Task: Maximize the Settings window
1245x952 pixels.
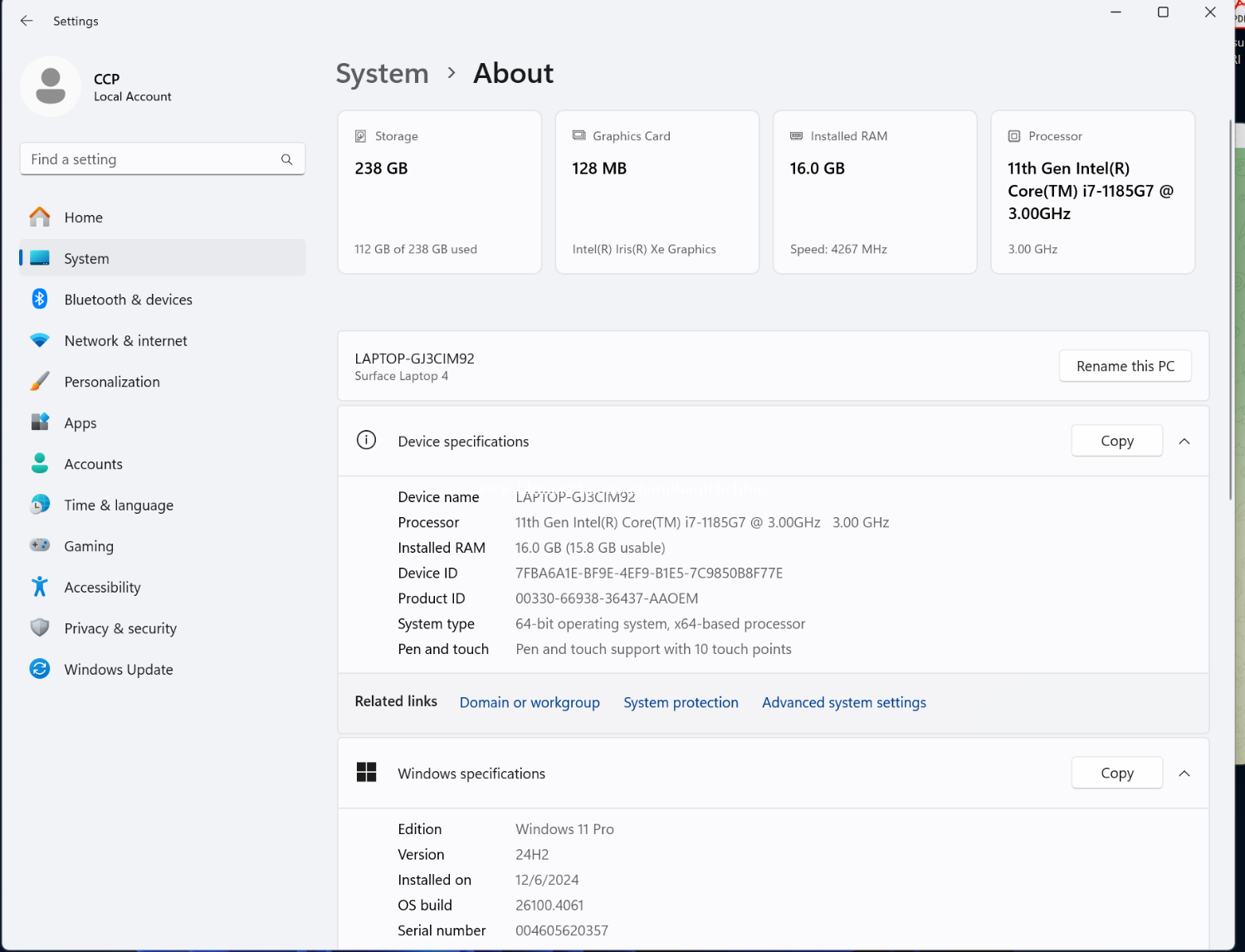Action: 1163,12
